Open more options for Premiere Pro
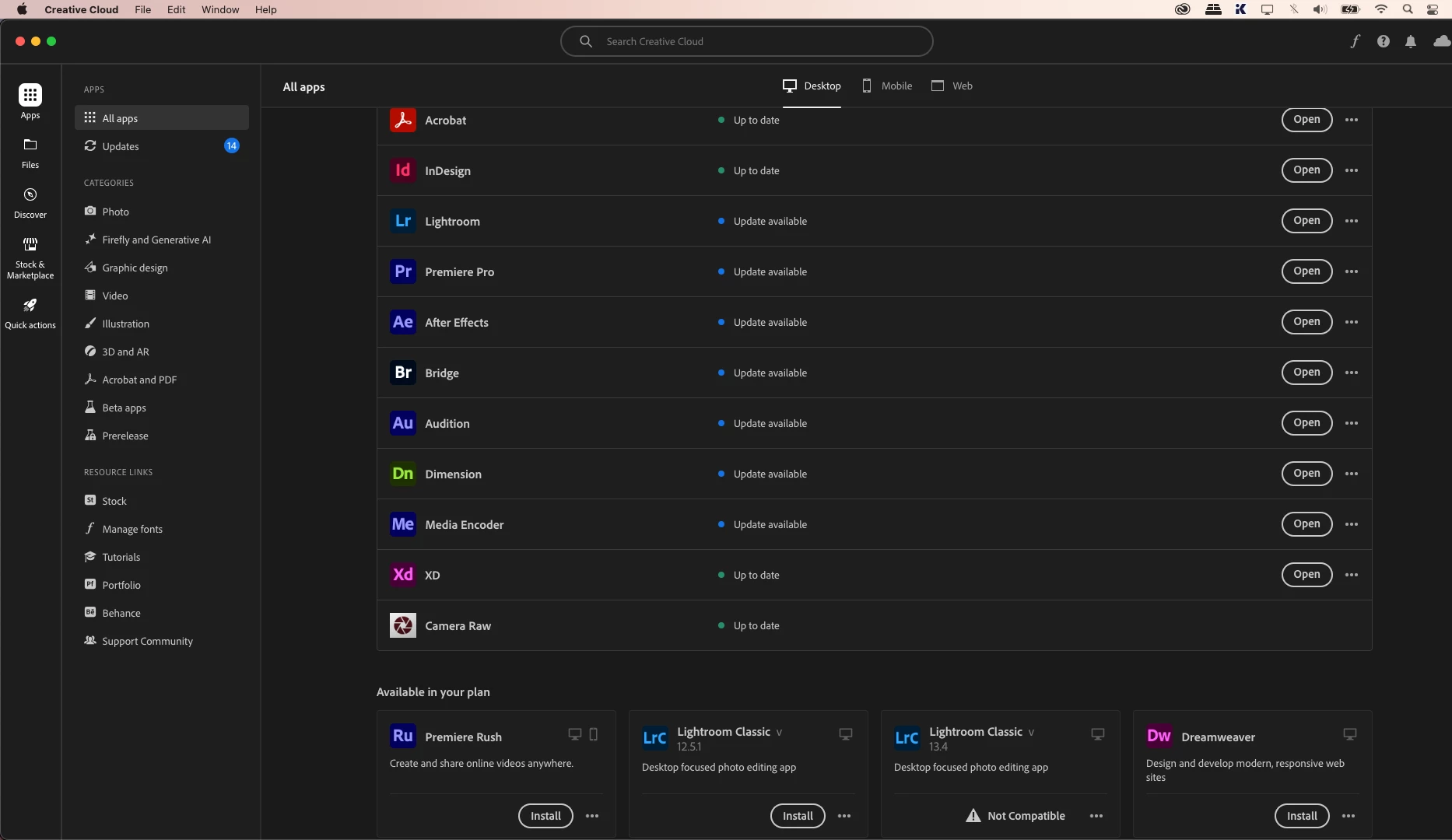The width and height of the screenshot is (1452, 840). click(x=1352, y=271)
